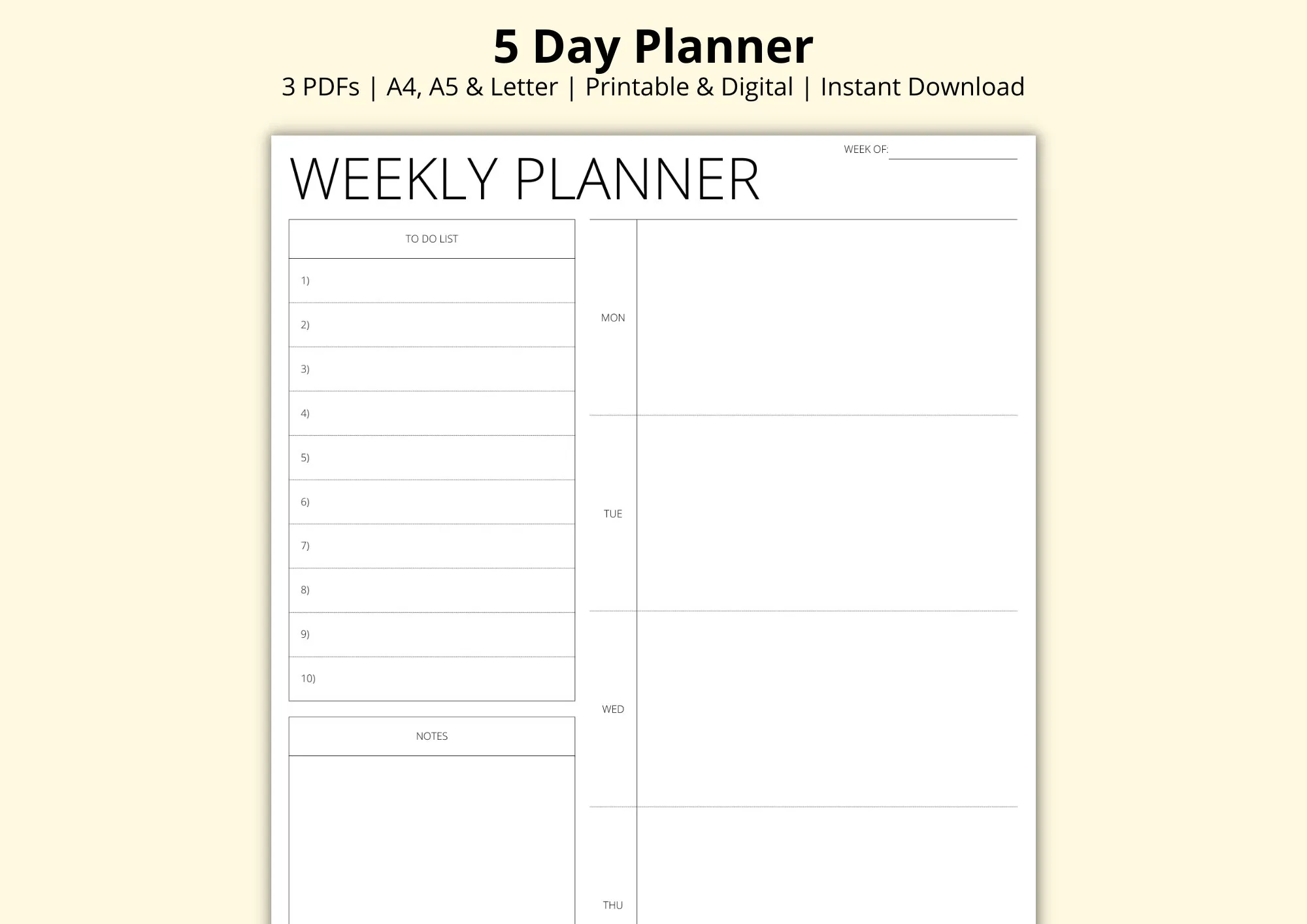Click the MON day label

point(613,318)
